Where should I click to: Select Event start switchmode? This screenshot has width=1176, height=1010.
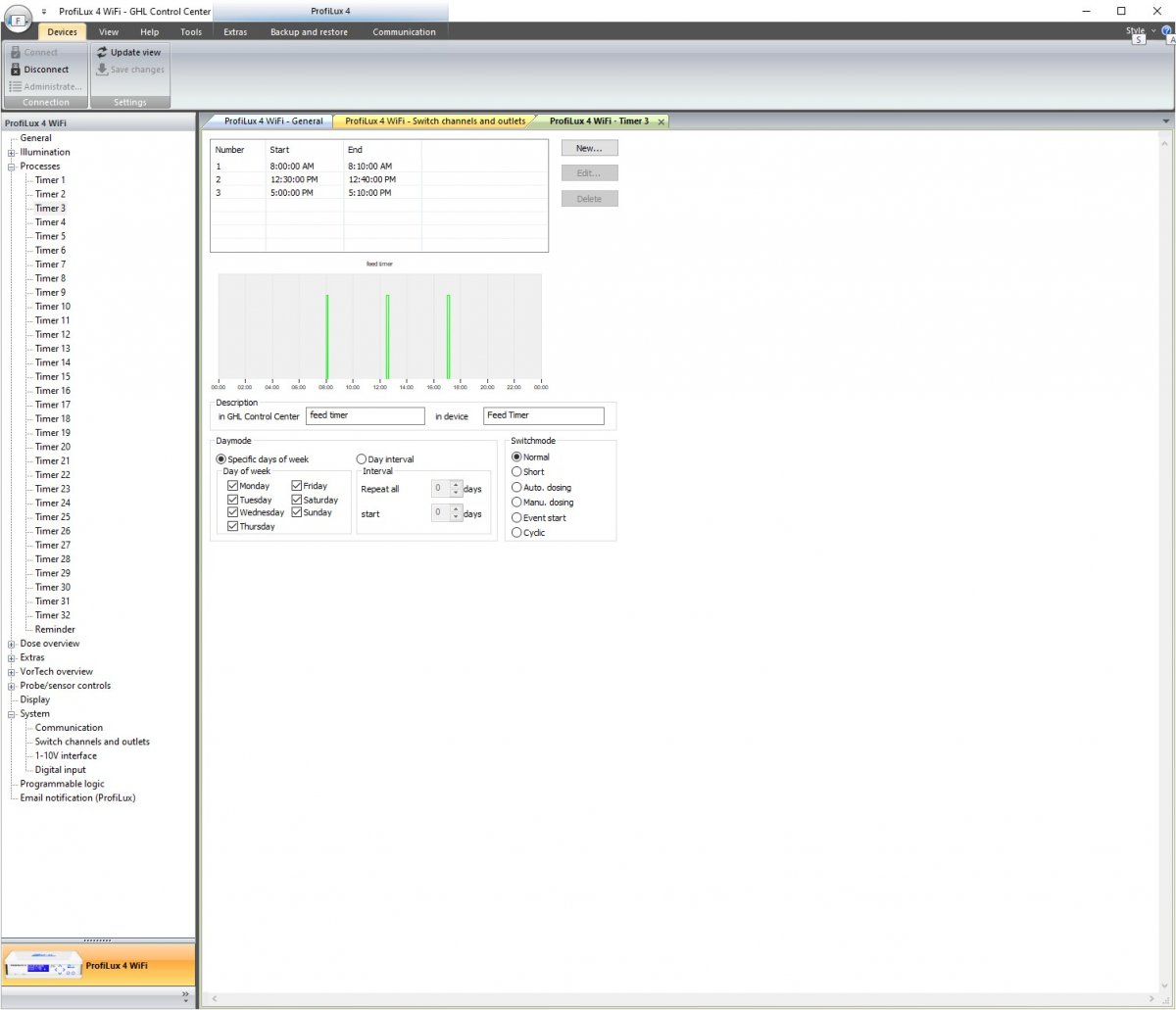click(516, 517)
